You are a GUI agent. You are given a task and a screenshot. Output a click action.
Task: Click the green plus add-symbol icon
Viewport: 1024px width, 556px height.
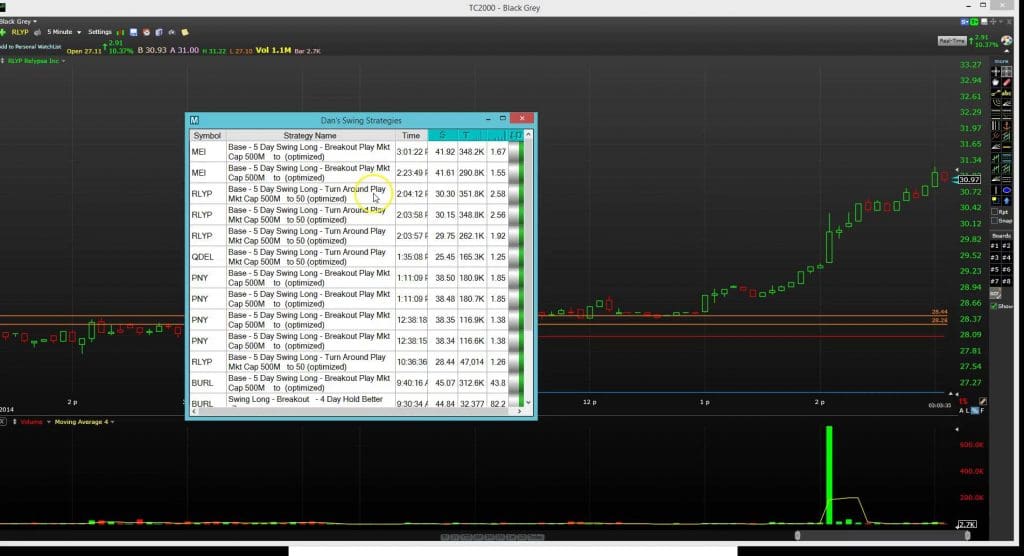(x=3, y=32)
